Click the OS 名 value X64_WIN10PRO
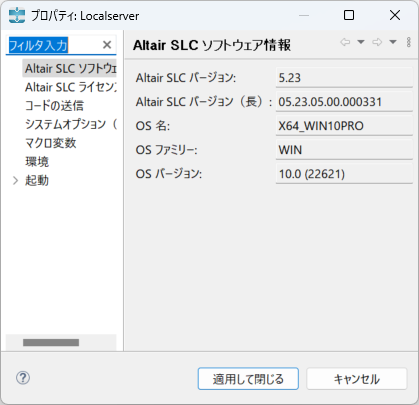Screen dimensions: 419x405 tap(344, 126)
